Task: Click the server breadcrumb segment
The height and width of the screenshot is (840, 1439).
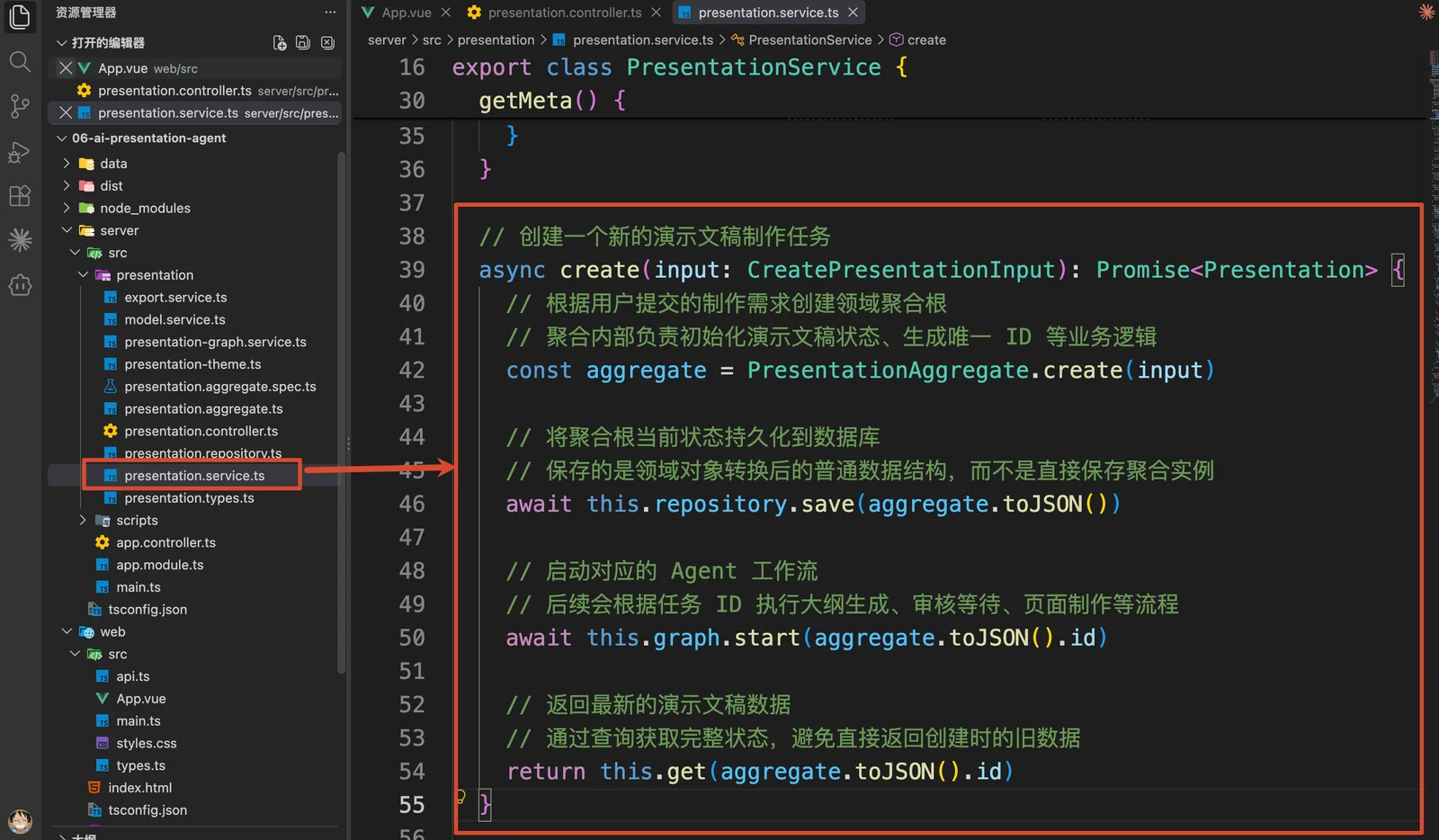Action: coord(387,40)
